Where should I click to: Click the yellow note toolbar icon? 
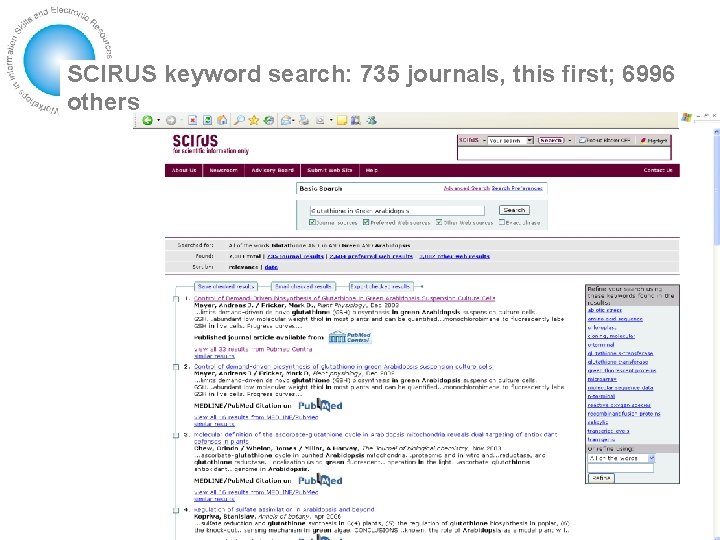click(342, 120)
